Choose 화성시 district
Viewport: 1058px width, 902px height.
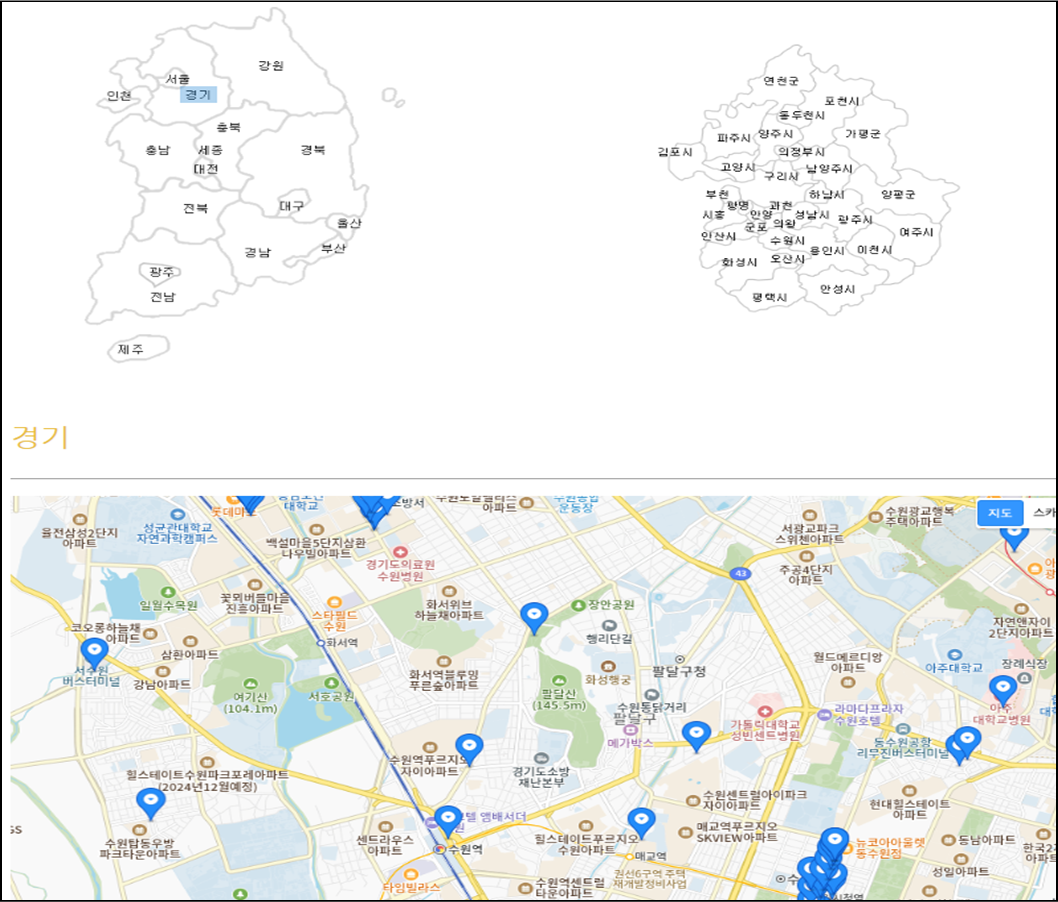(x=740, y=262)
